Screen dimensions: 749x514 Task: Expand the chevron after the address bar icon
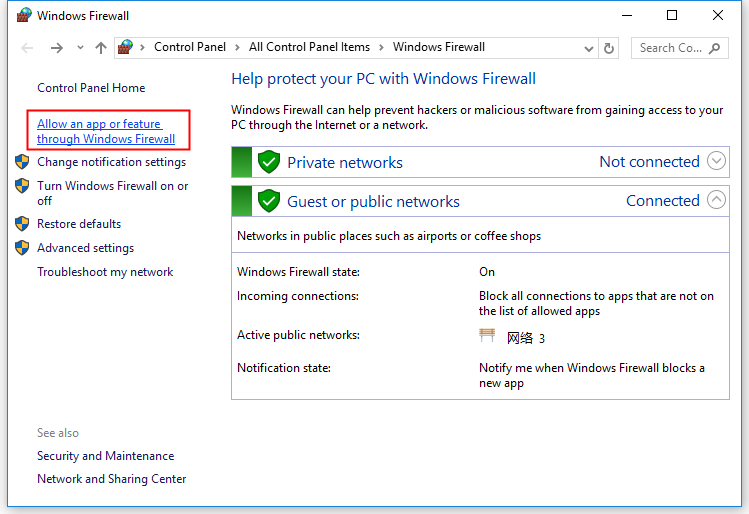142,47
